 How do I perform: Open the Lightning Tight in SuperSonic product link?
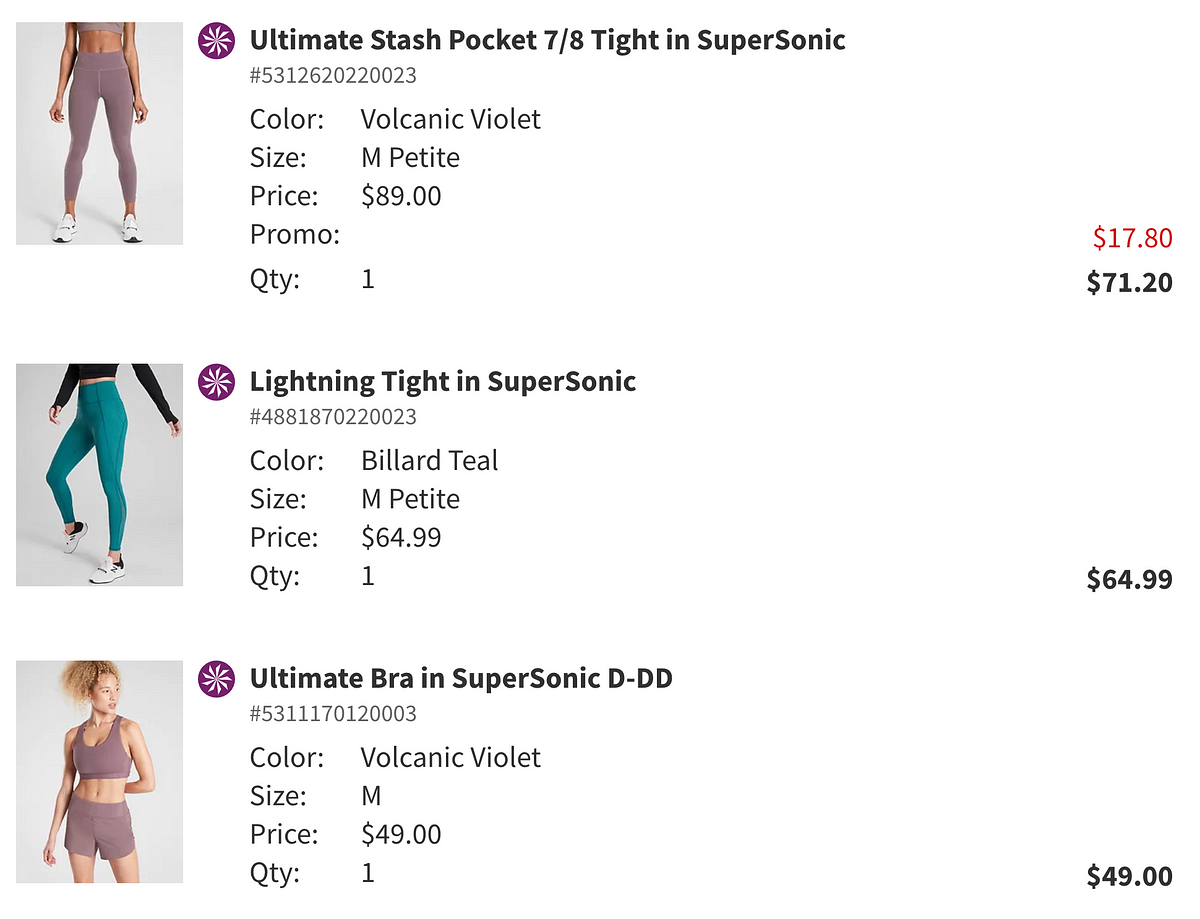point(442,382)
